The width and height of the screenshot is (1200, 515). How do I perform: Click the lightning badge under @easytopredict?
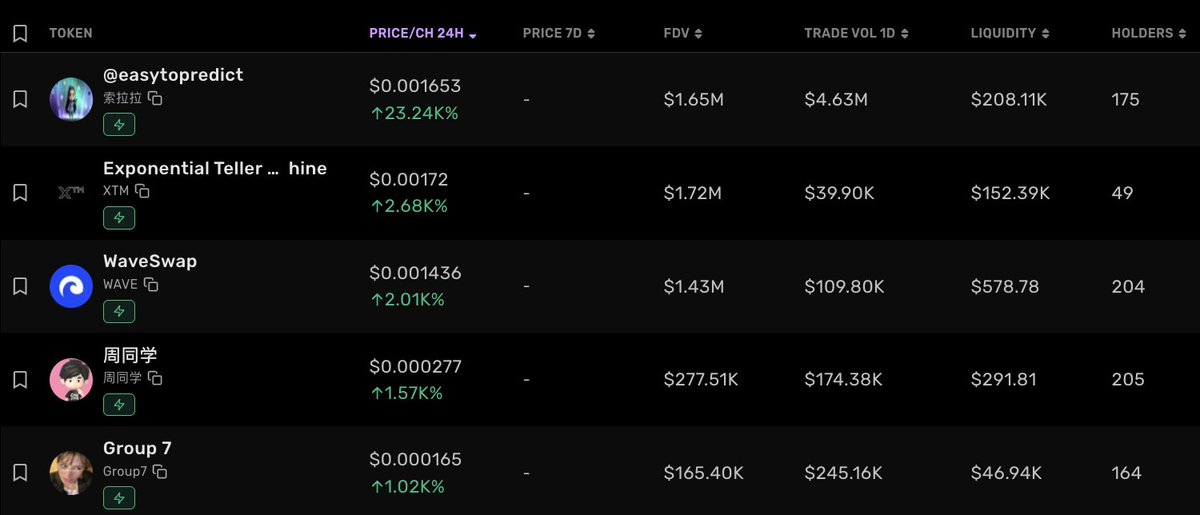click(119, 125)
